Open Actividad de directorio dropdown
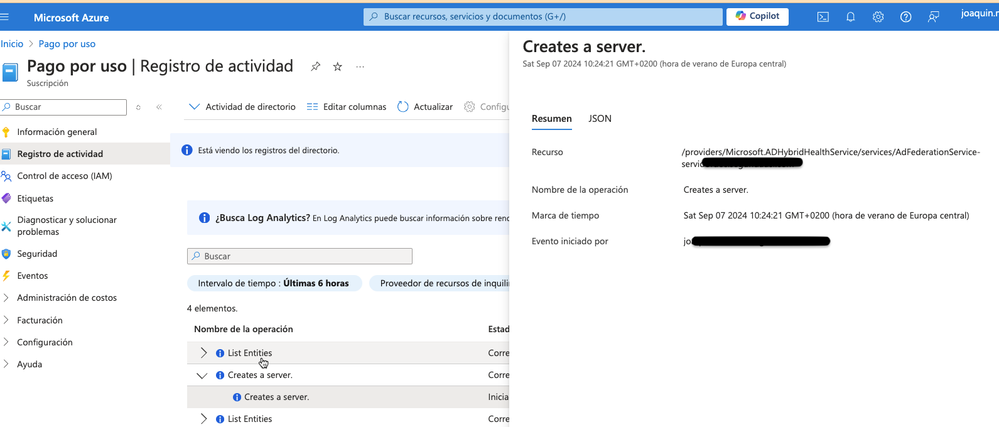The height and width of the screenshot is (427, 999). tap(243, 106)
